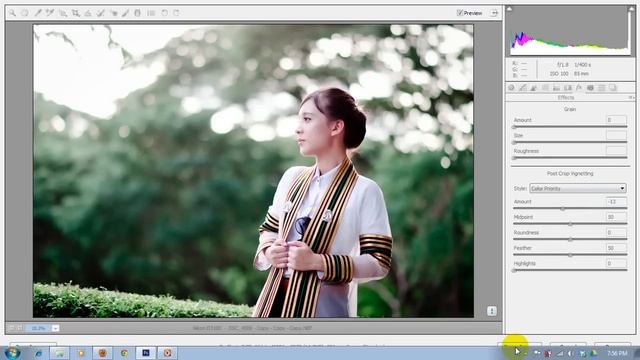Toggle highlight clipping warning on histogram
The width and height of the screenshot is (640, 360).
[632, 9]
